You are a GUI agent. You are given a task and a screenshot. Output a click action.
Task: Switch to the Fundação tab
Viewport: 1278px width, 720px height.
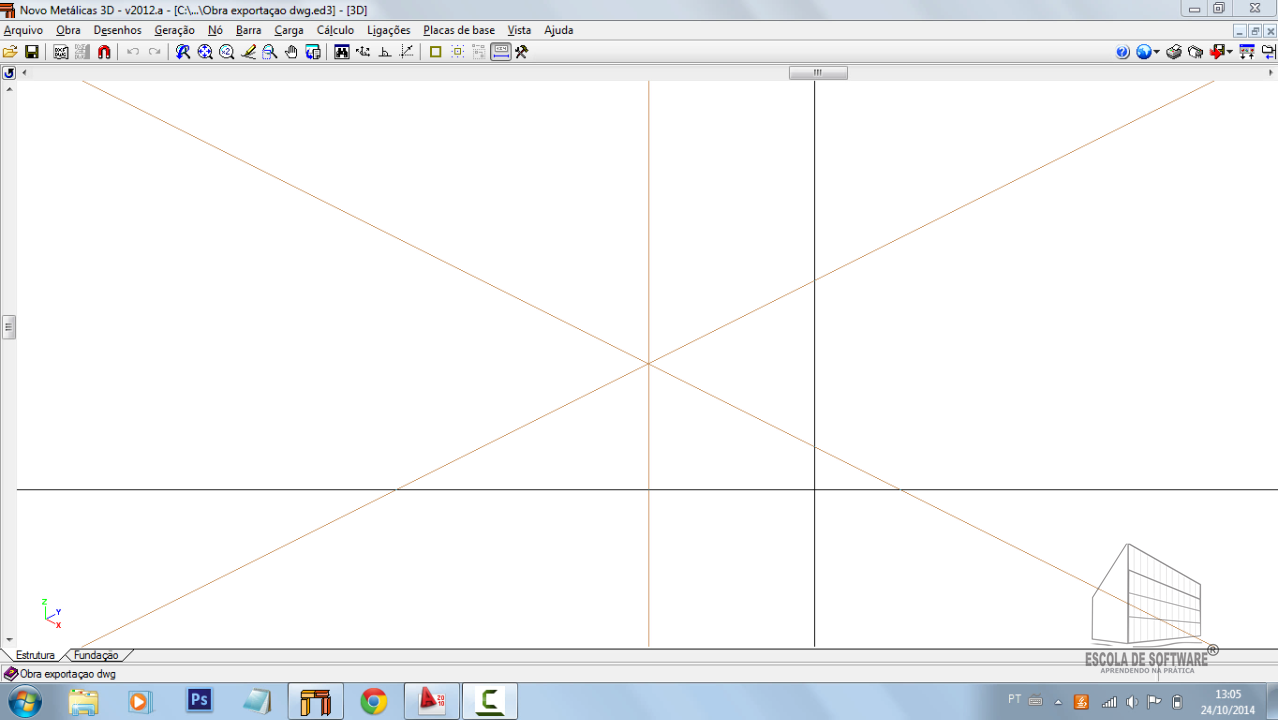pos(96,655)
